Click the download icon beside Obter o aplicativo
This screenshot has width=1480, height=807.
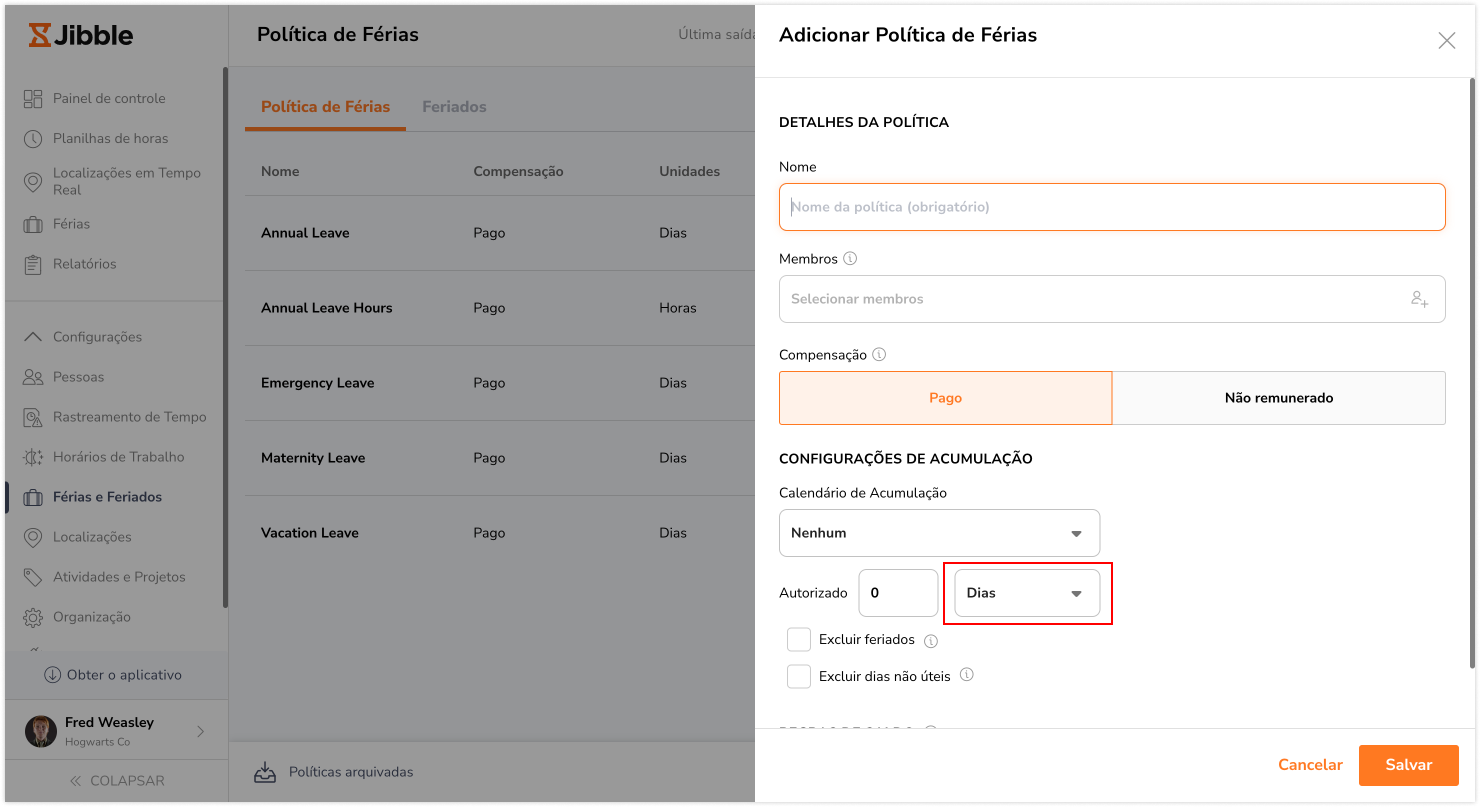[x=53, y=675]
